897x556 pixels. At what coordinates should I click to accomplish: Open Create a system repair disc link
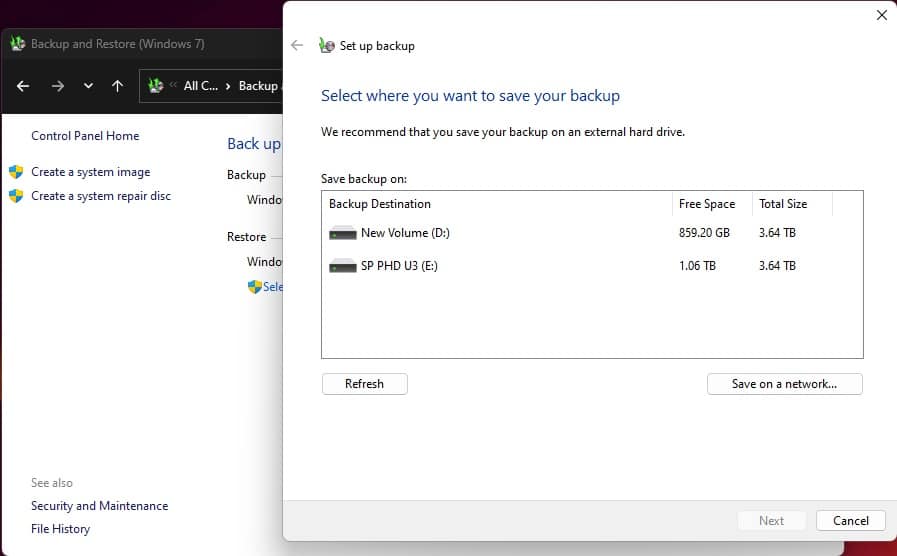click(101, 196)
